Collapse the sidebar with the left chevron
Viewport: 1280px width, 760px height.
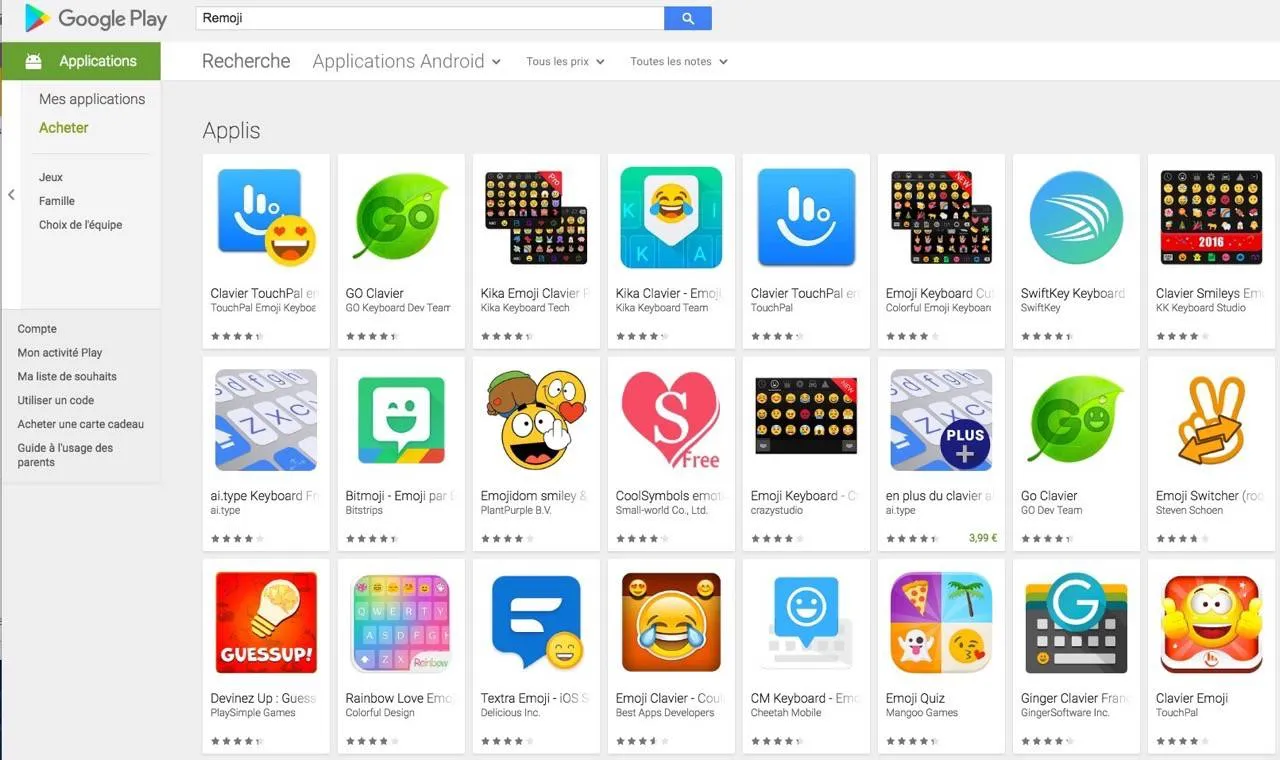click(11, 195)
